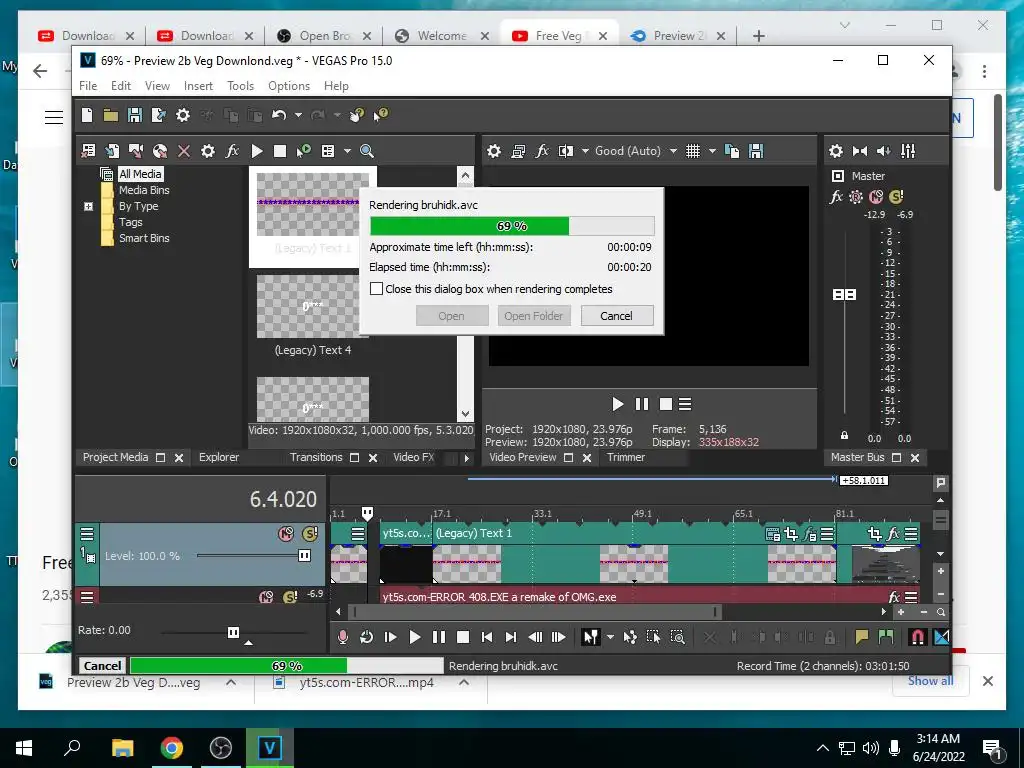Viewport: 1024px width, 768px height.
Task: Open the Media FX icon in Project Media toolbar
Action: [232, 152]
